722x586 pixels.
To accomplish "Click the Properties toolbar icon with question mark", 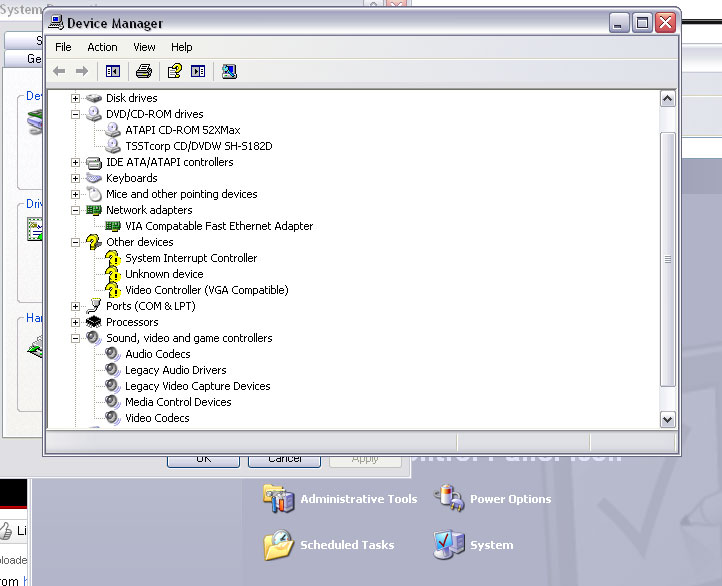I will (175, 71).
